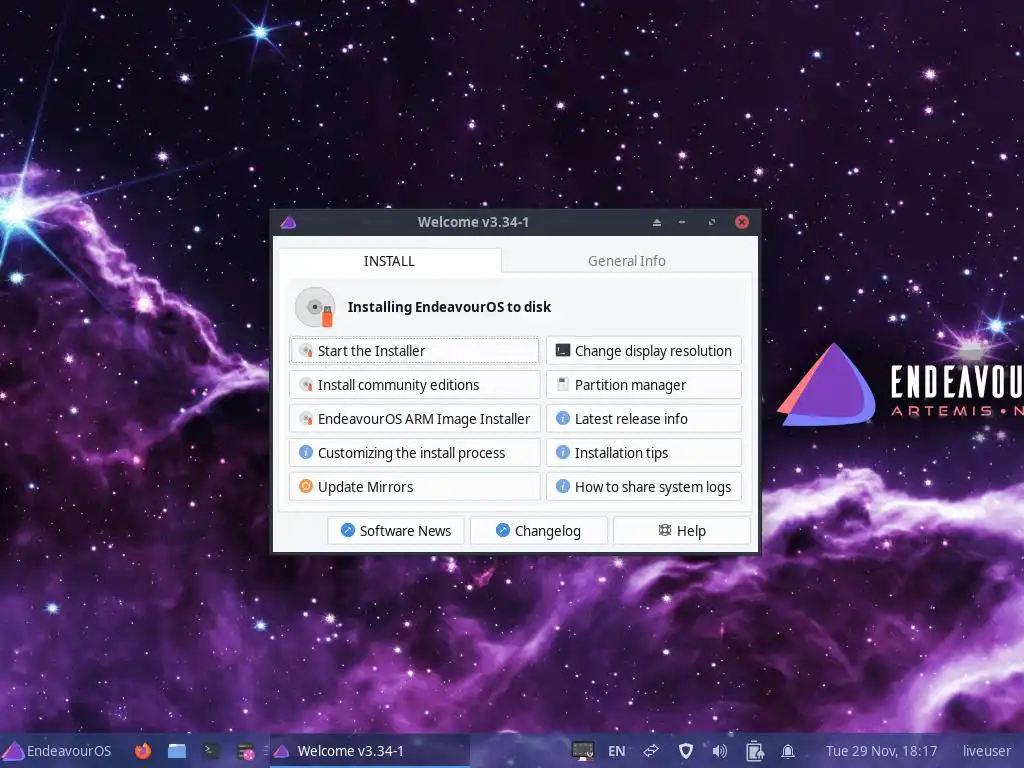
Task: Click Update Mirrors
Action: click(x=415, y=487)
